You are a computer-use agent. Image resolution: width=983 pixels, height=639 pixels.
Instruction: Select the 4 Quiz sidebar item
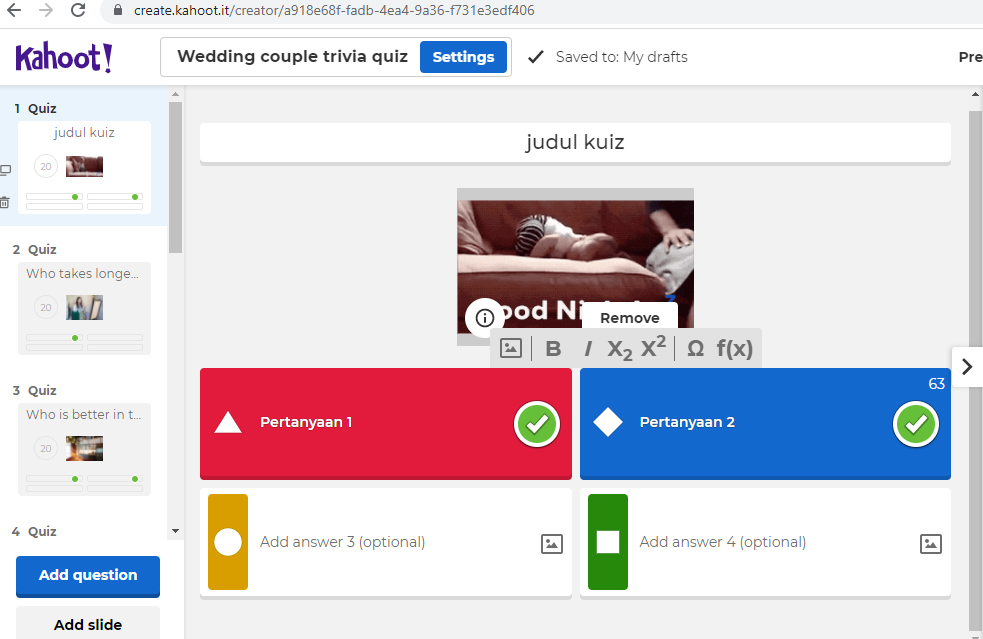pyautogui.click(x=34, y=531)
